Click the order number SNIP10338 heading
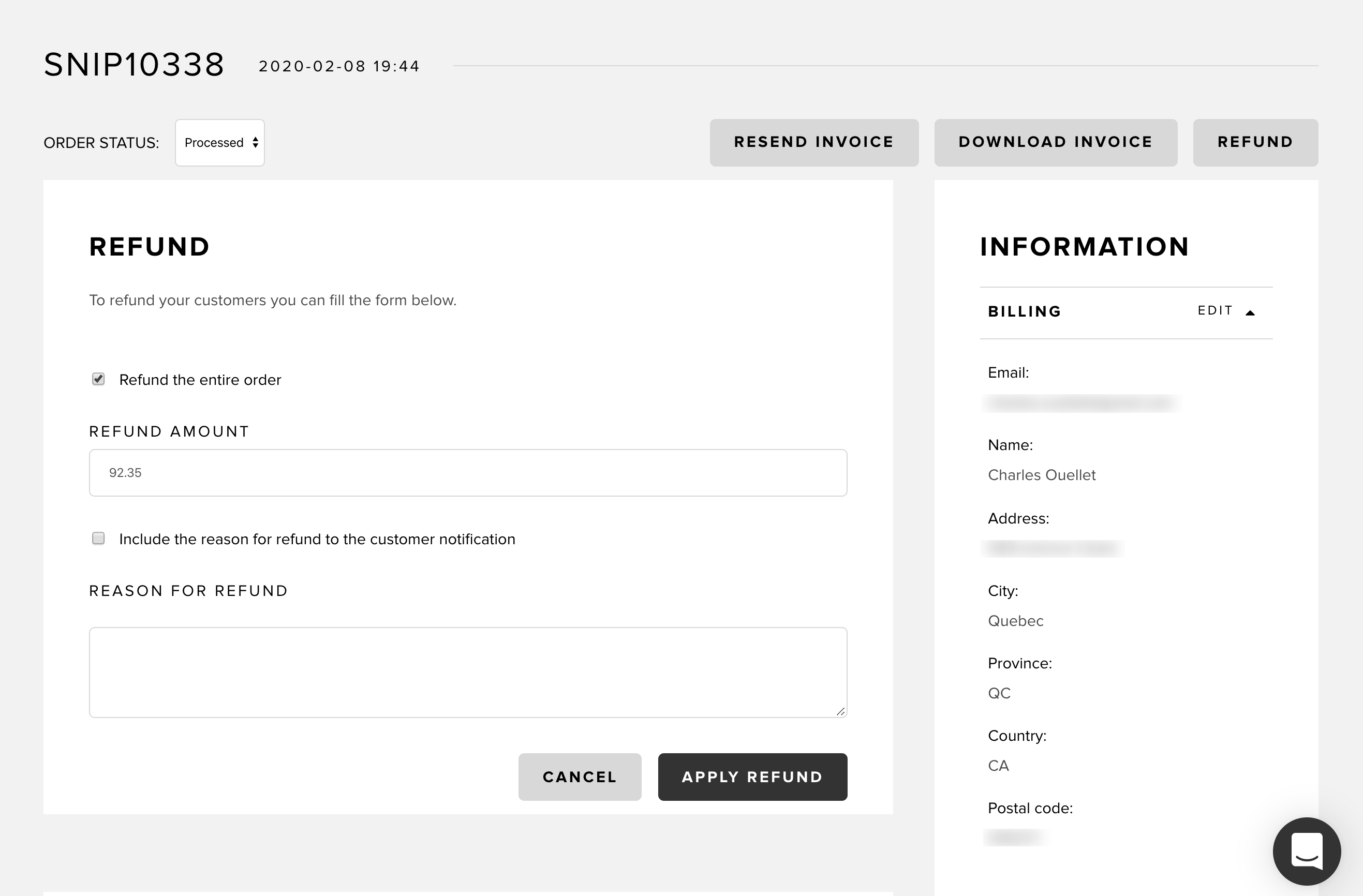This screenshot has height=896, width=1363. click(x=134, y=64)
